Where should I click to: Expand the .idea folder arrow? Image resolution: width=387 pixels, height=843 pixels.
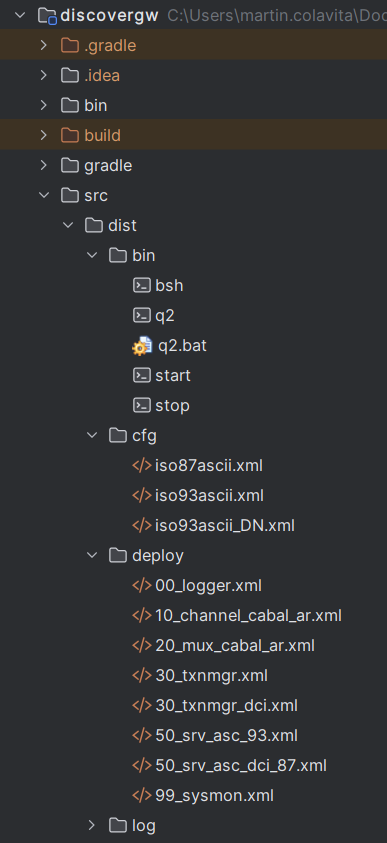point(44,75)
